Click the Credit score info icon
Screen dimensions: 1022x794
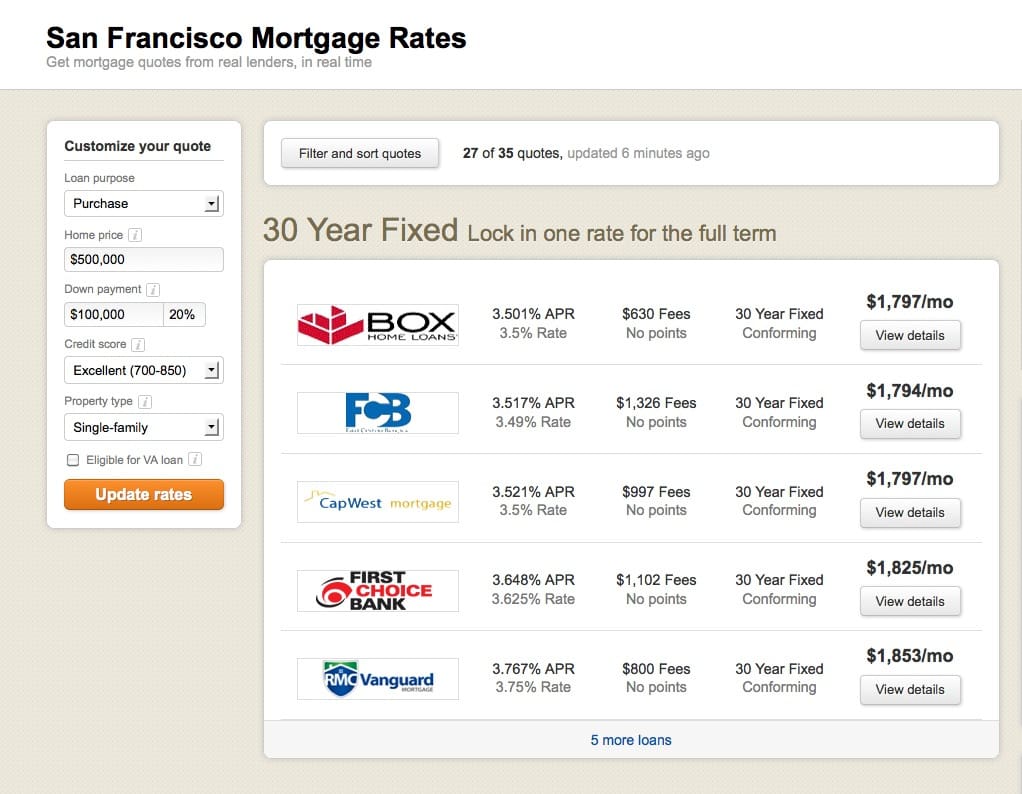click(138, 345)
